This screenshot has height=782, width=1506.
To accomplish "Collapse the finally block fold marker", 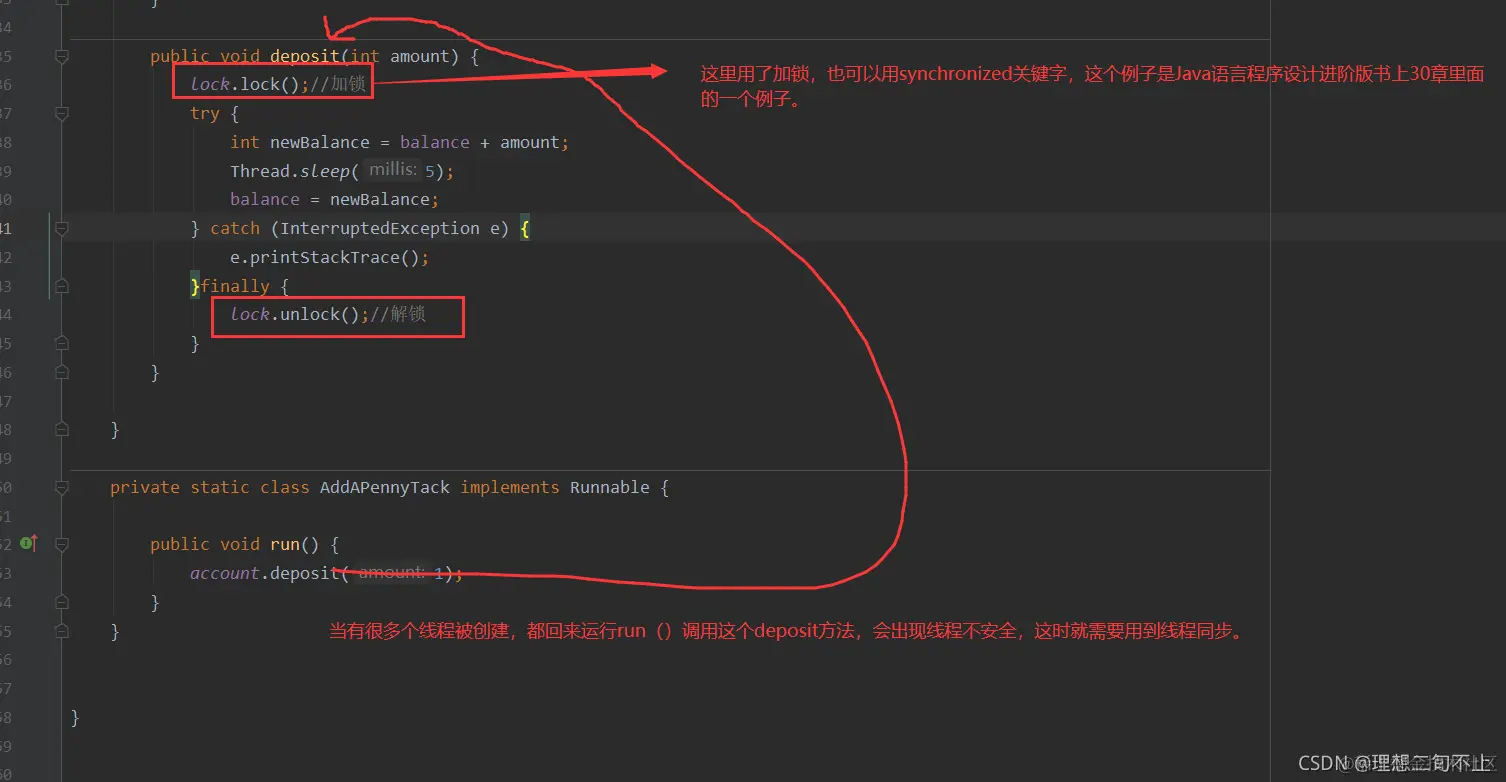I will click(62, 286).
